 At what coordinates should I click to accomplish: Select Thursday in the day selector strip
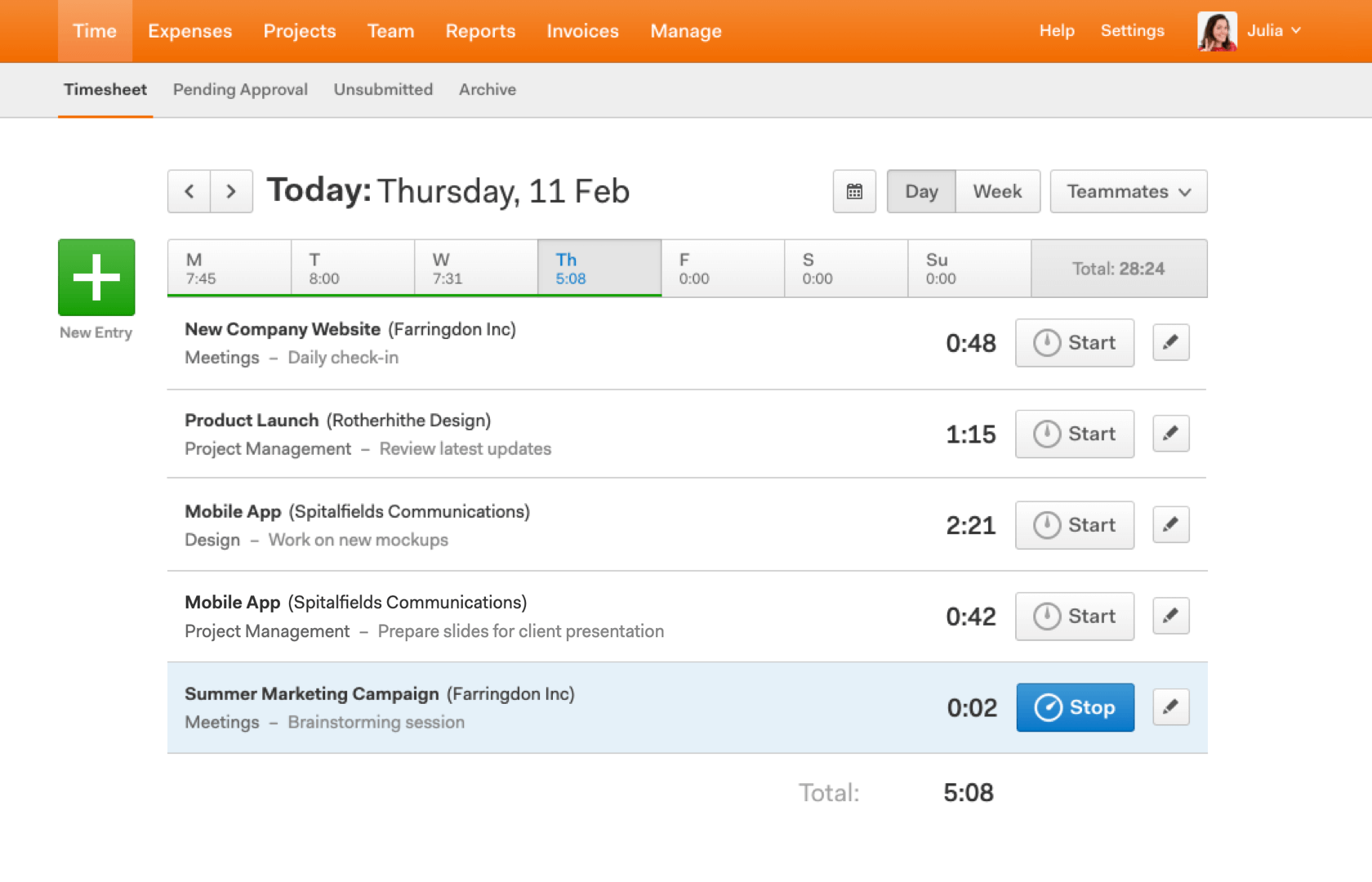(599, 268)
